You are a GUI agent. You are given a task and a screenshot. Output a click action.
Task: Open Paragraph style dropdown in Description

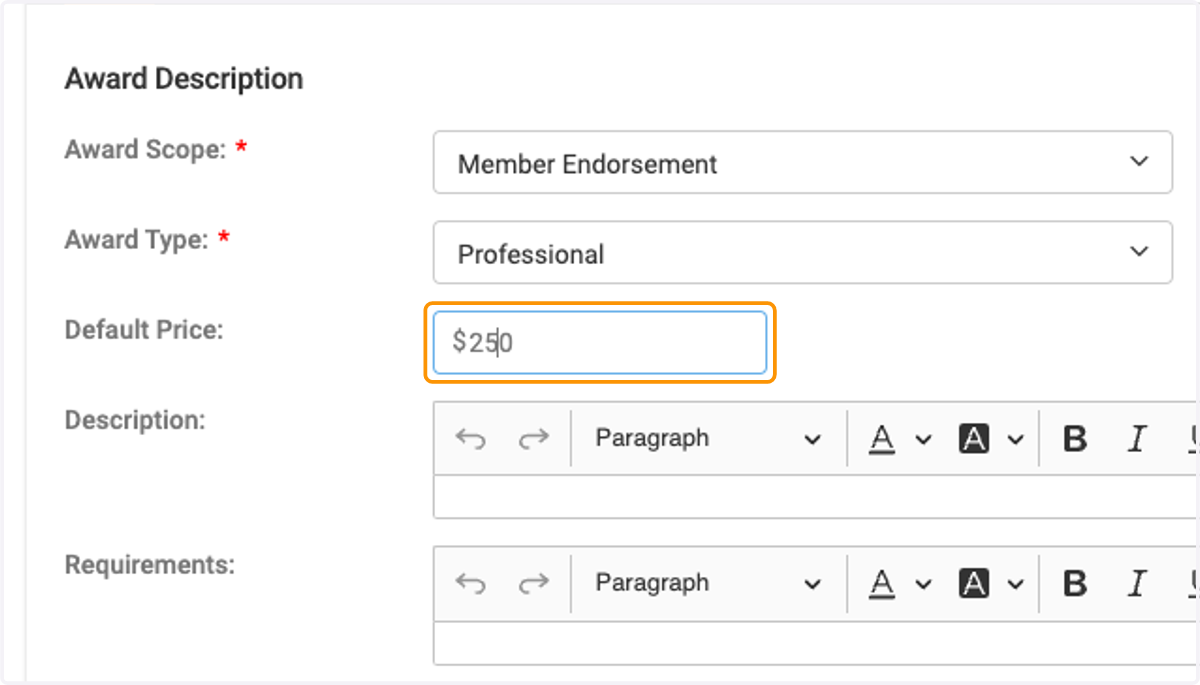pos(708,438)
